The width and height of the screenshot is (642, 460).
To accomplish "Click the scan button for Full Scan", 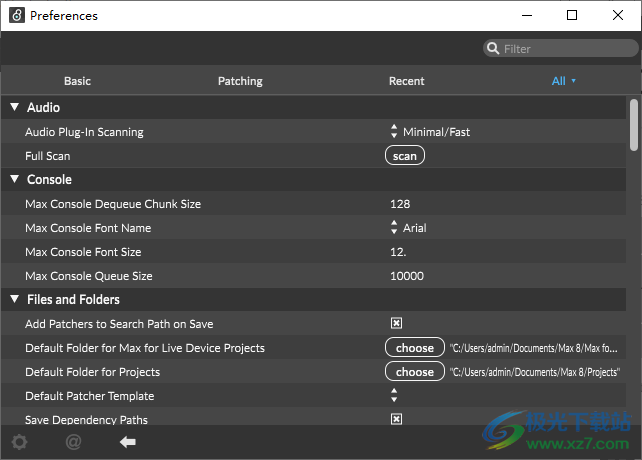I will point(405,156).
